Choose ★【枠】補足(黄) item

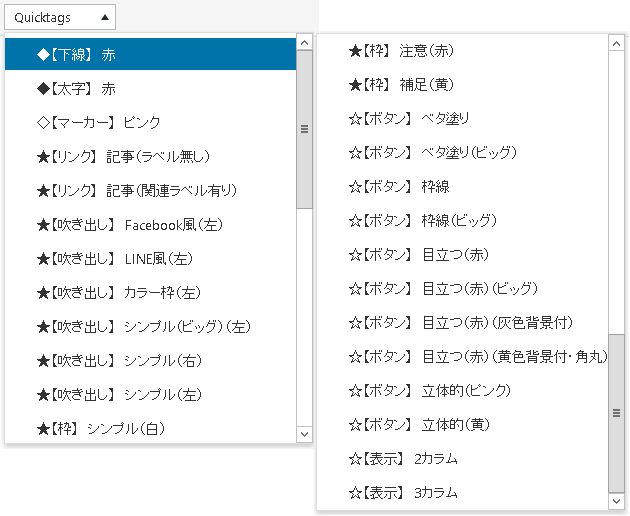point(463,84)
